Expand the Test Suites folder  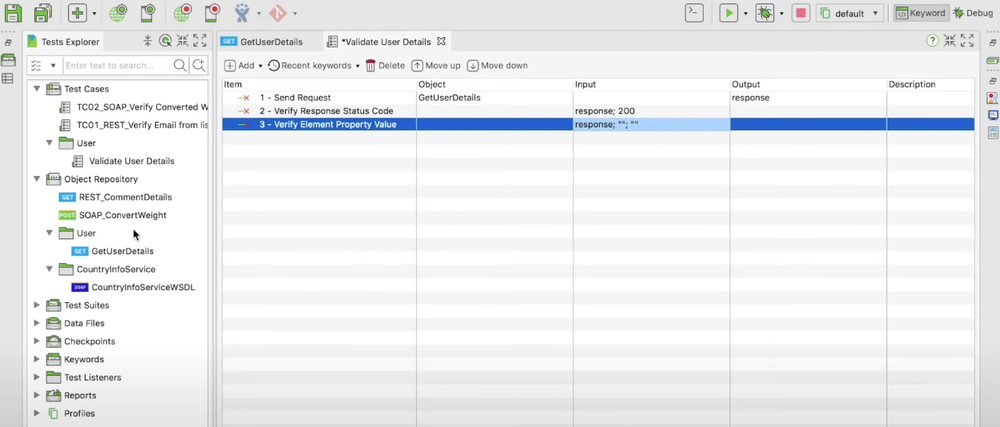click(38, 305)
